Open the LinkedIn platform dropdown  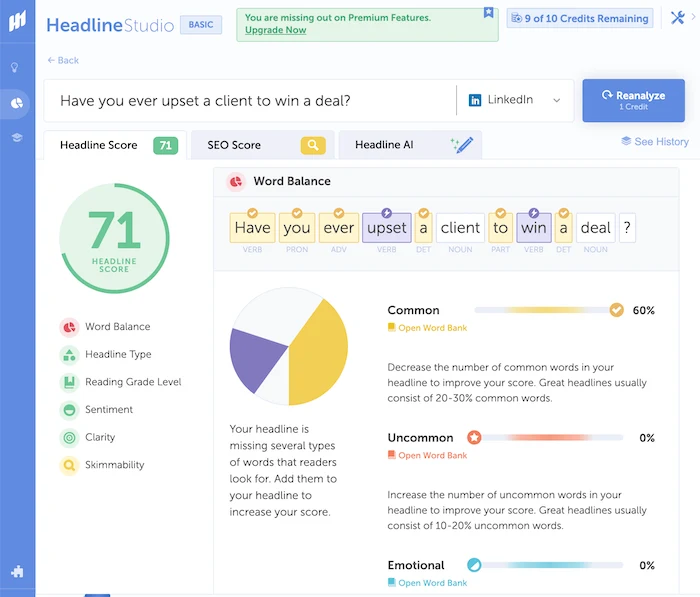tap(514, 100)
